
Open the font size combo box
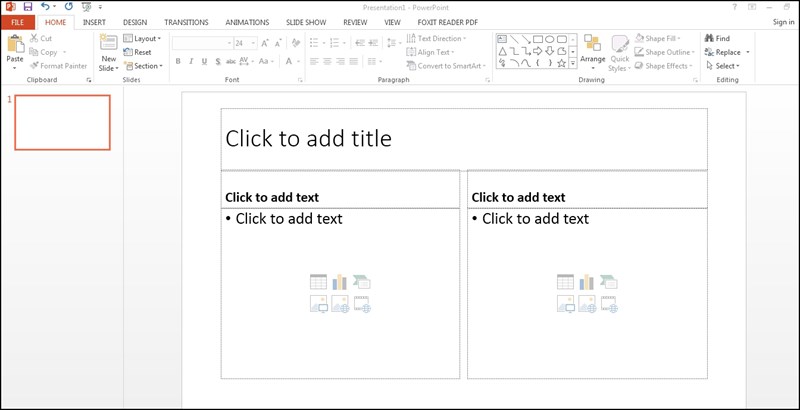coord(245,43)
